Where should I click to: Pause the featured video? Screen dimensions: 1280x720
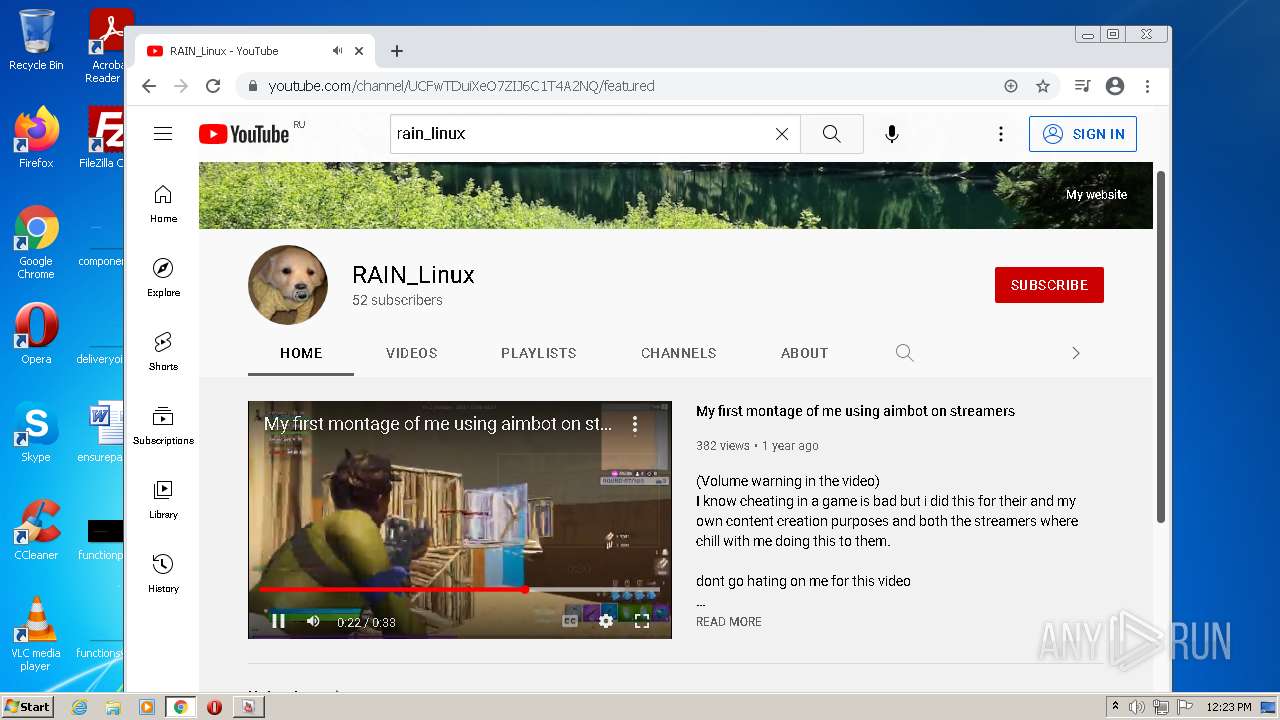click(x=279, y=621)
